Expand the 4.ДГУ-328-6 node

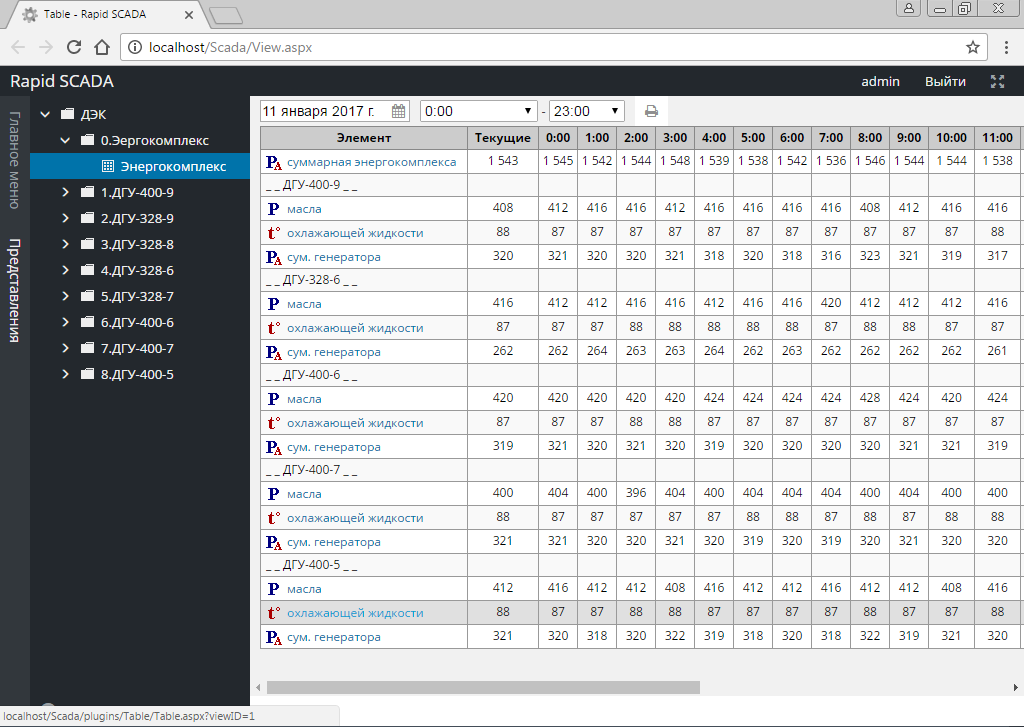65,270
